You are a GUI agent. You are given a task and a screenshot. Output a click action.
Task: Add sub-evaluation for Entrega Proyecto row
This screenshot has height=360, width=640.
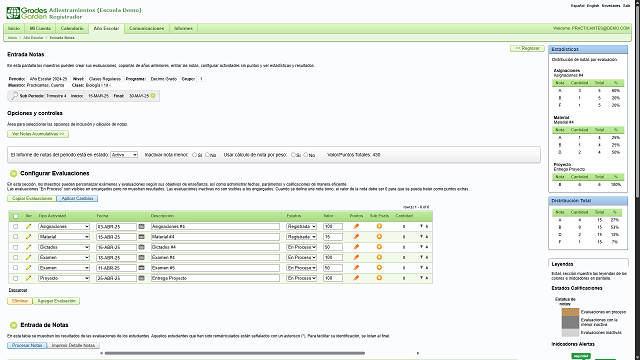pos(379,278)
